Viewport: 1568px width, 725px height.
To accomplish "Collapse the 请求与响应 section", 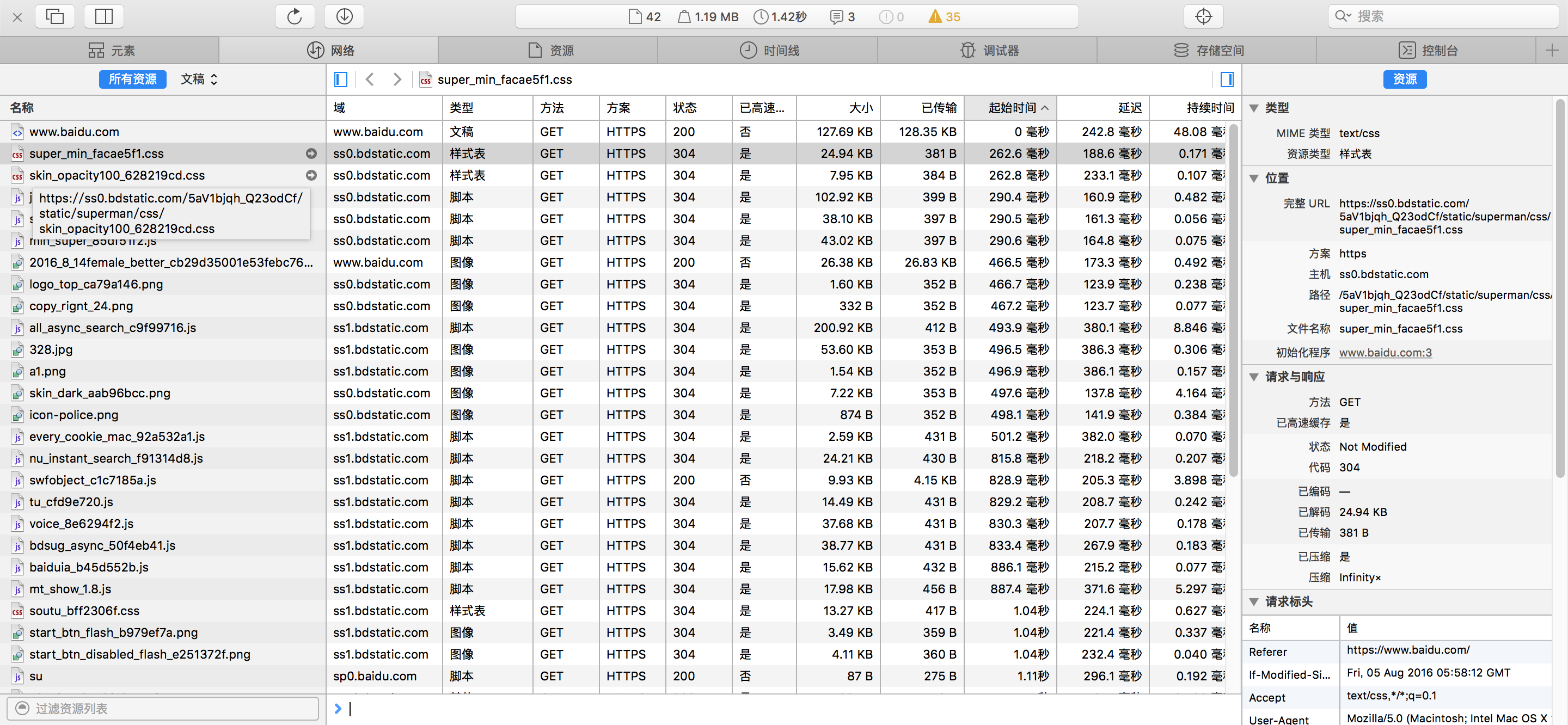I will click(1254, 377).
